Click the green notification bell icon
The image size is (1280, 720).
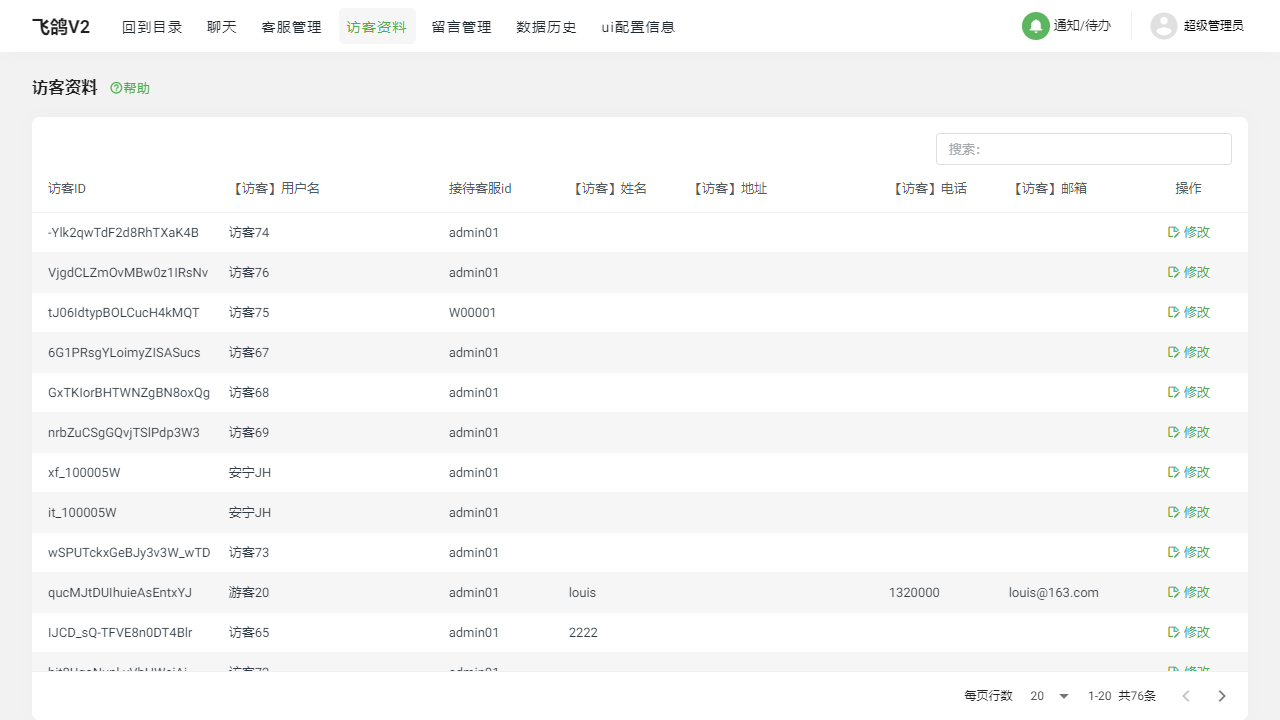(1035, 26)
